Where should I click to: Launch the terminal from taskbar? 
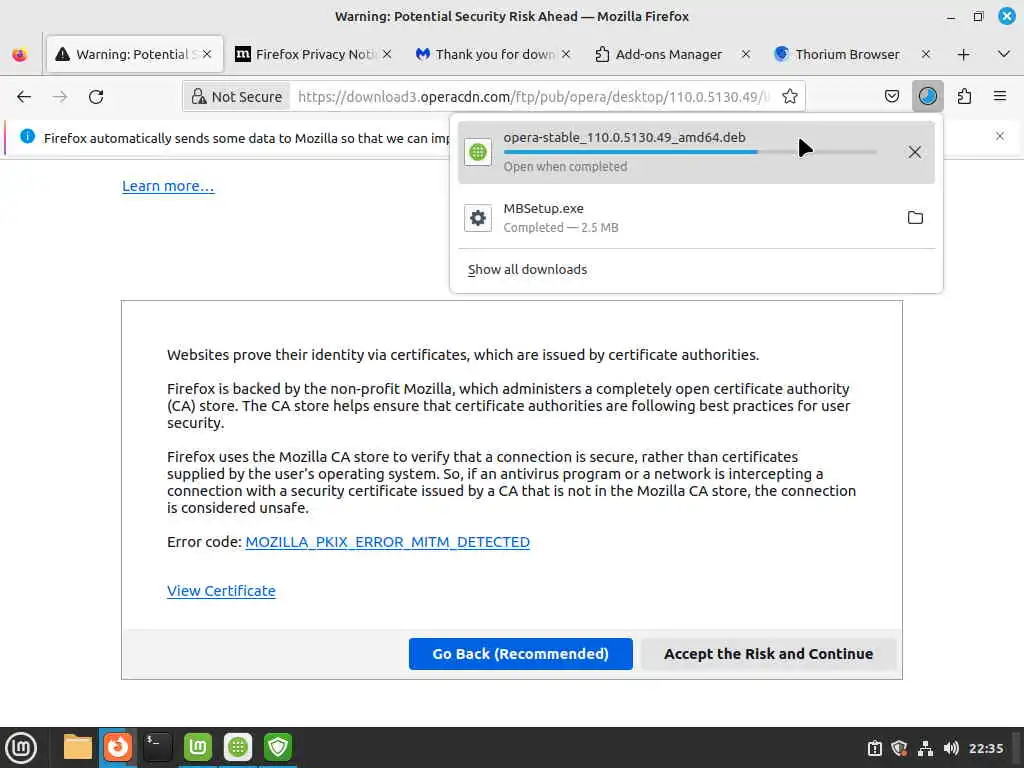(157, 748)
